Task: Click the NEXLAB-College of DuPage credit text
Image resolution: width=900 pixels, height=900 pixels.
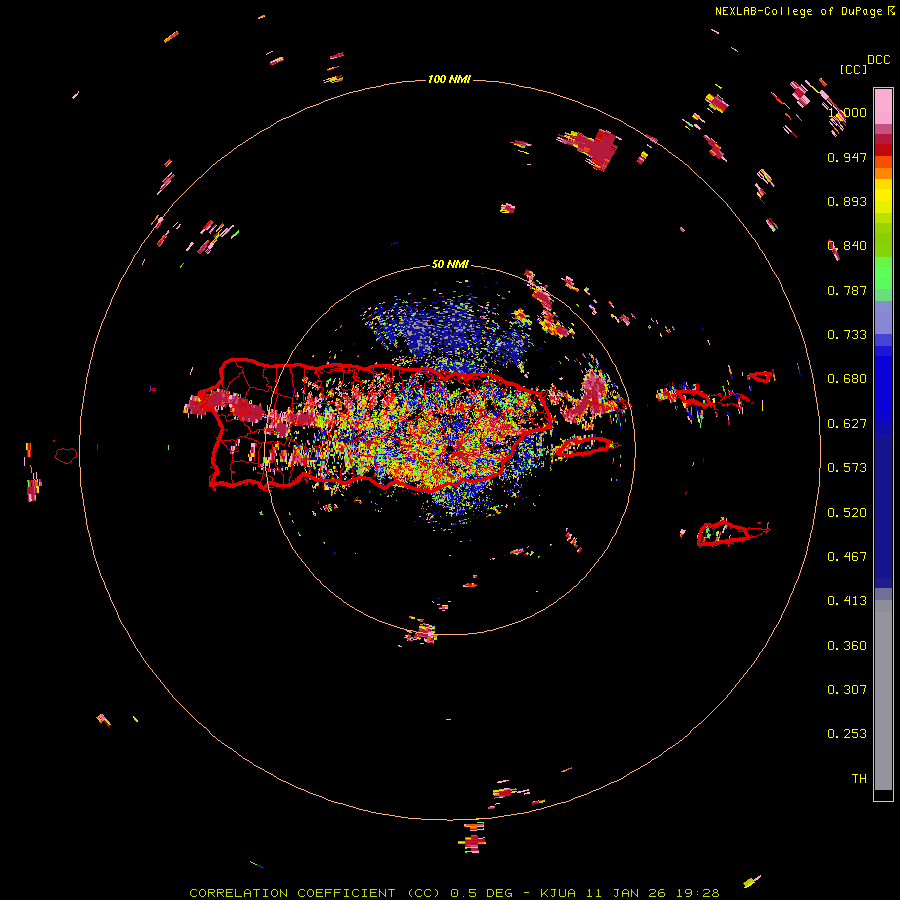Action: click(x=798, y=11)
